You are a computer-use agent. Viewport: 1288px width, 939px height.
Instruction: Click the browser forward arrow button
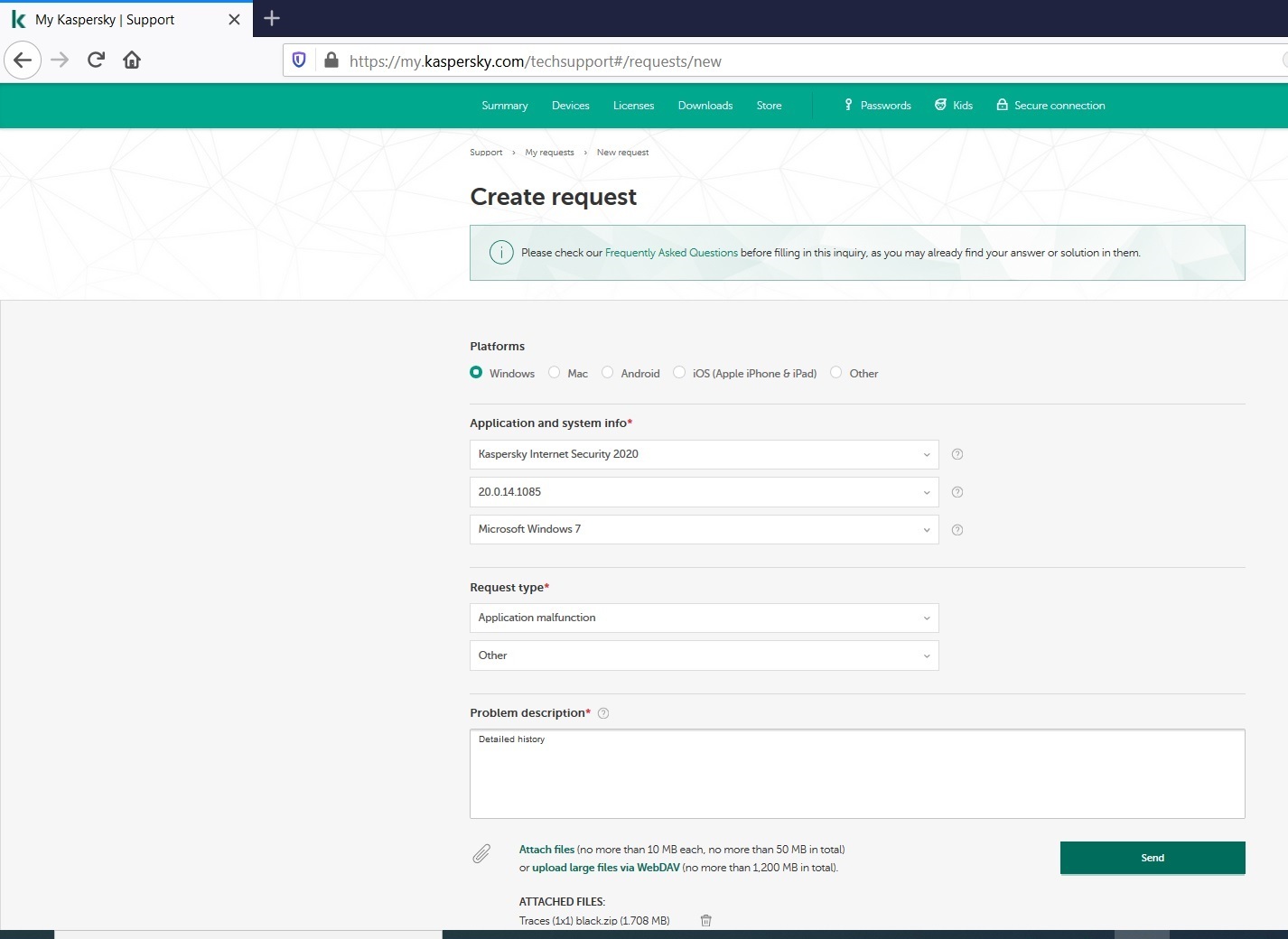(60, 60)
